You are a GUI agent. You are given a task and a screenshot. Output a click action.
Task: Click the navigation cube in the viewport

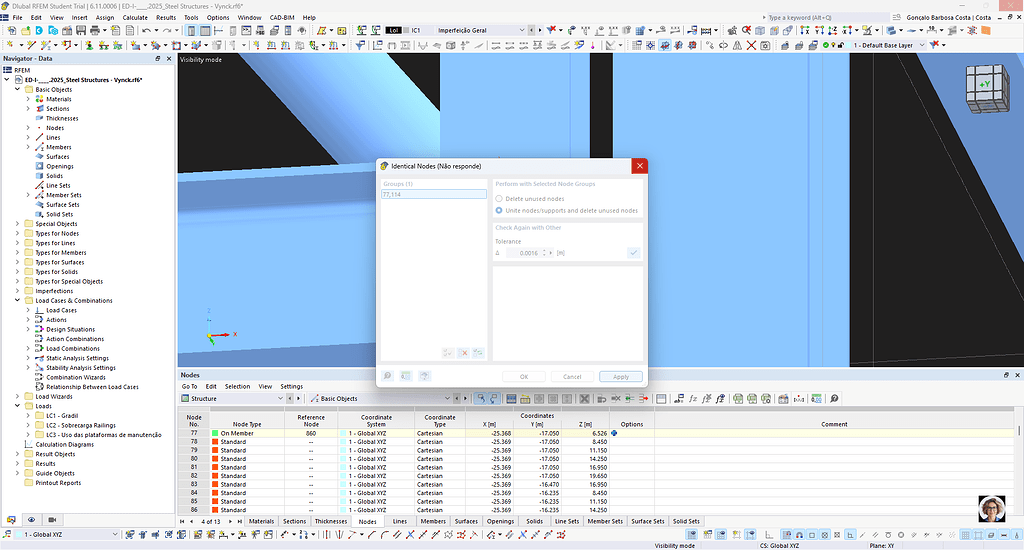point(987,87)
